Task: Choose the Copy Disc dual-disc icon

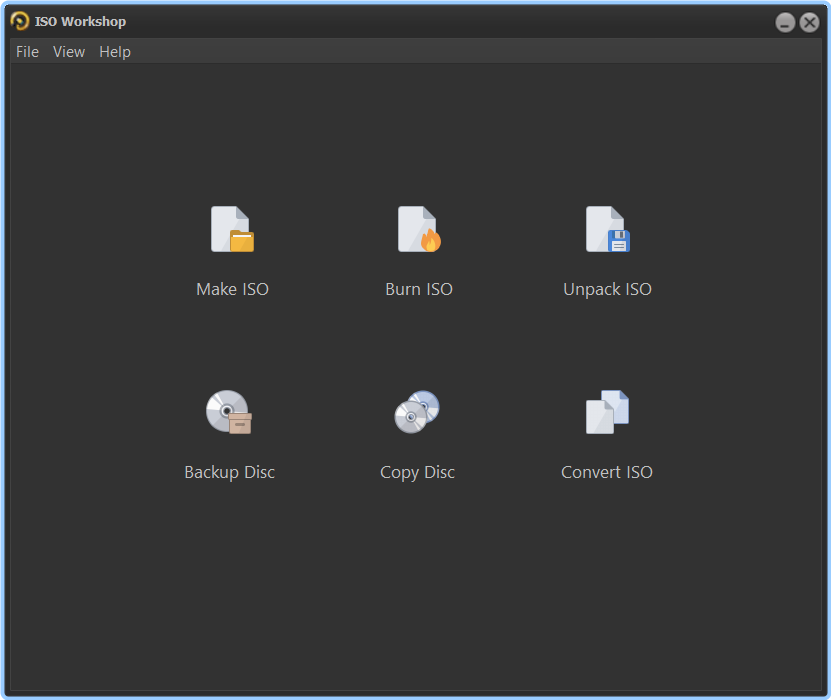Action: [x=417, y=412]
